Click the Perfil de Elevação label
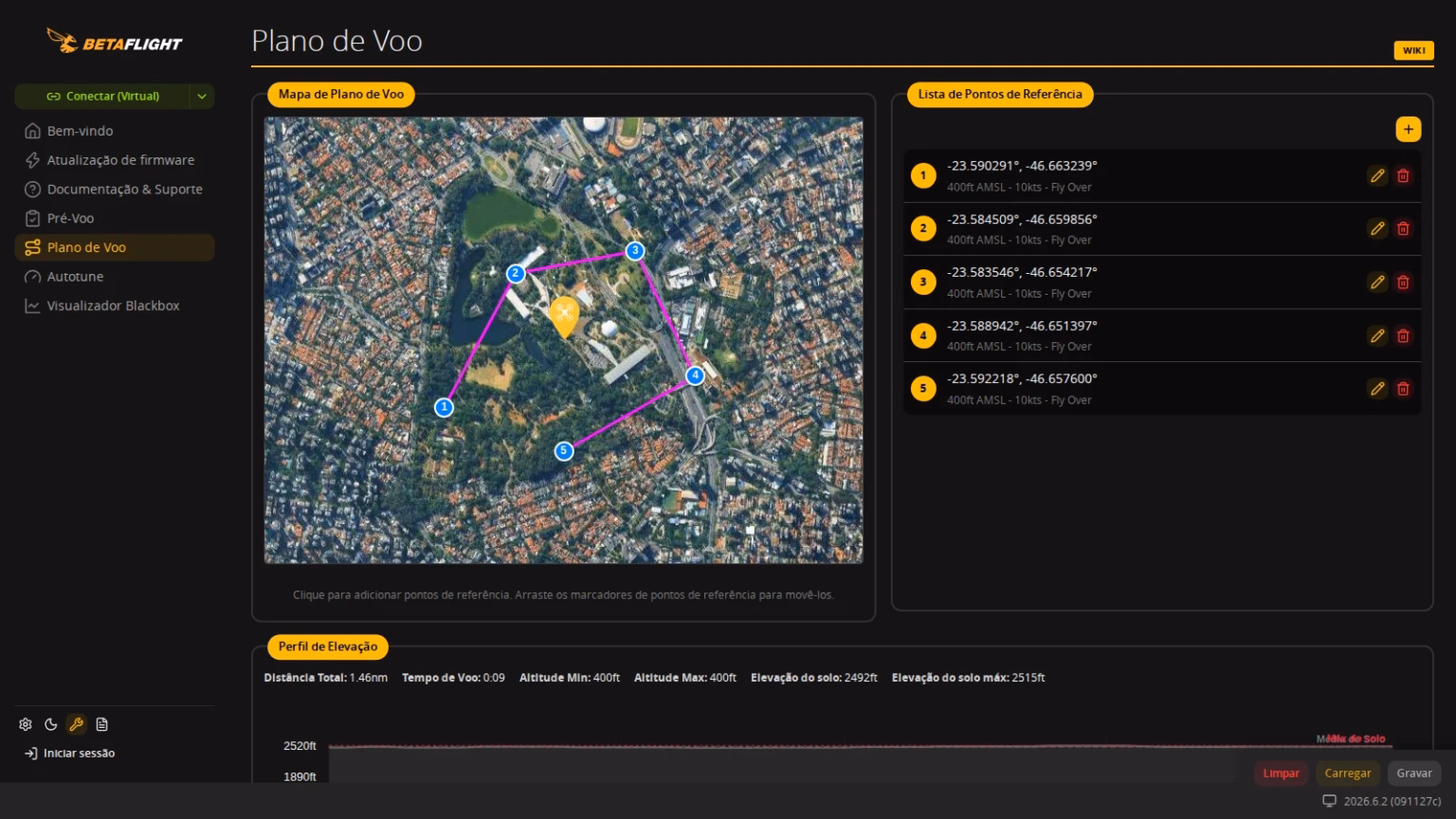 click(x=328, y=646)
